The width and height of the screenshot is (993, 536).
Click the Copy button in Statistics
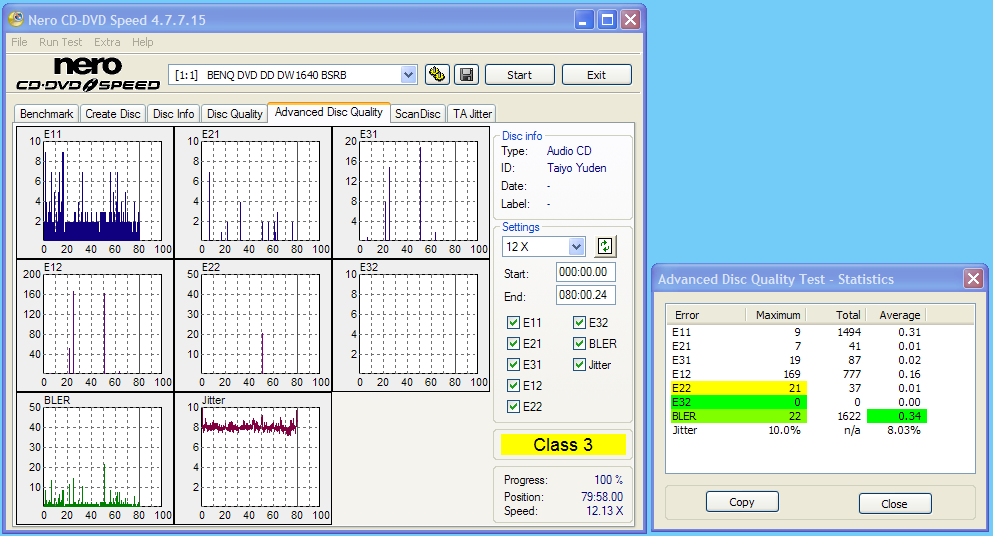point(742,502)
